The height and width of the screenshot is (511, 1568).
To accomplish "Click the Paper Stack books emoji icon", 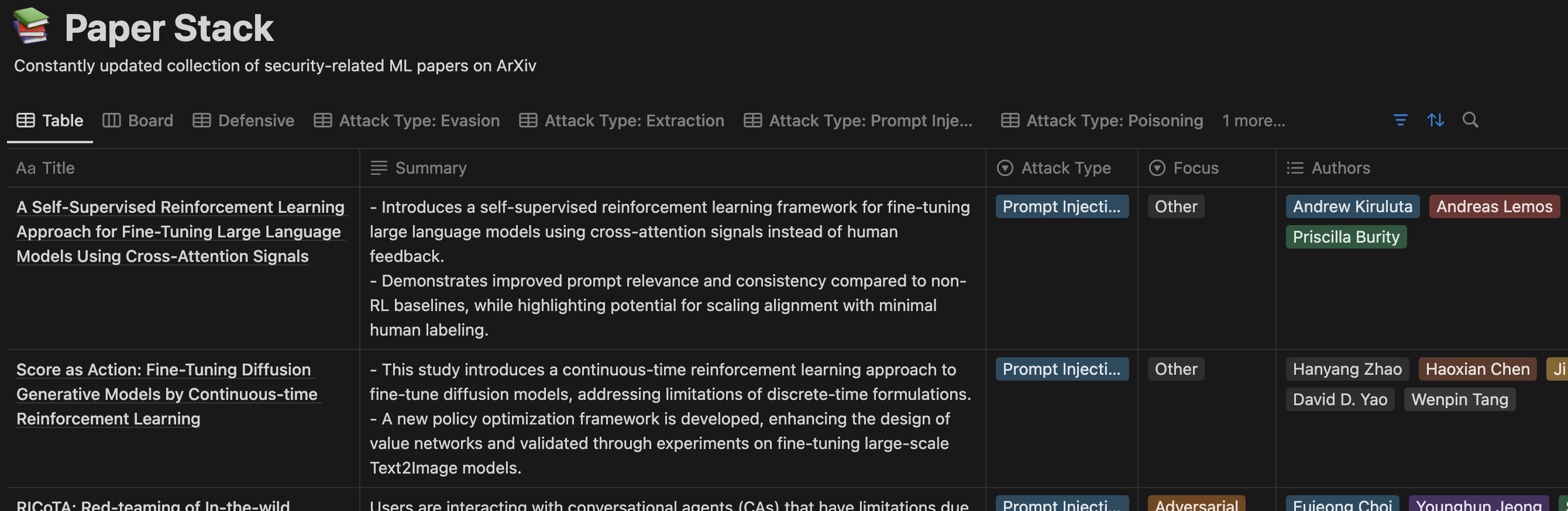I will [x=32, y=26].
